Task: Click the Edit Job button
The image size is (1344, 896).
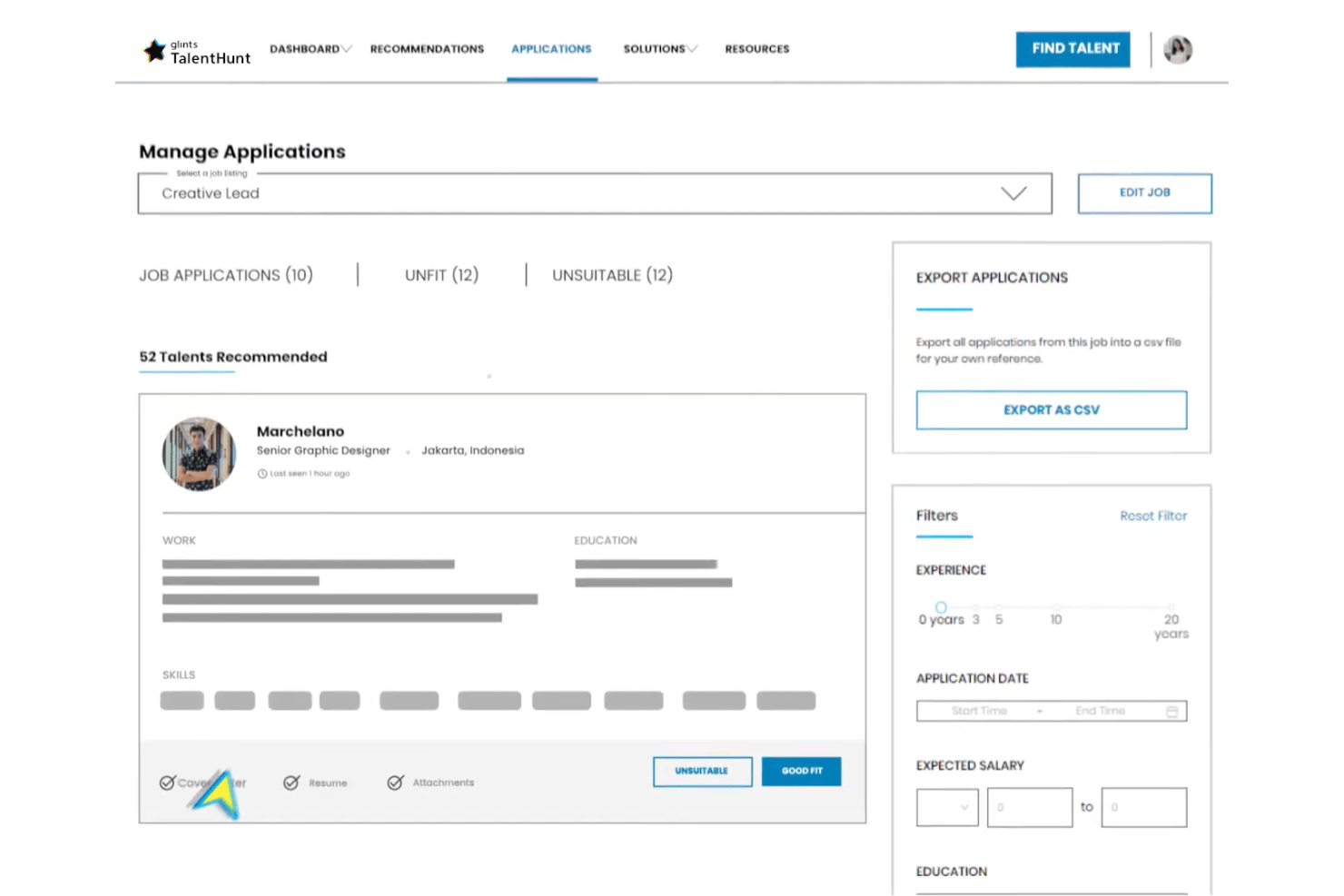Action: coord(1145,193)
